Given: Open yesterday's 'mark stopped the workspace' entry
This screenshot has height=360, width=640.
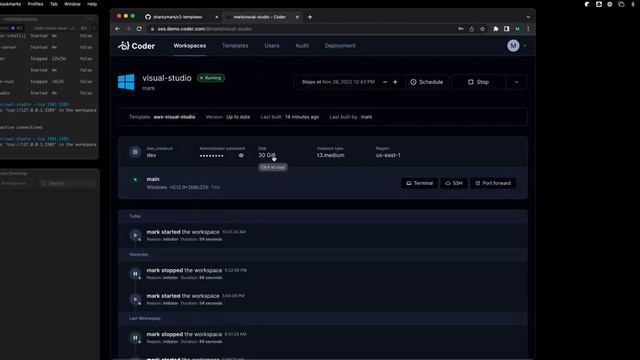Looking at the screenshot, I should 322,273.
